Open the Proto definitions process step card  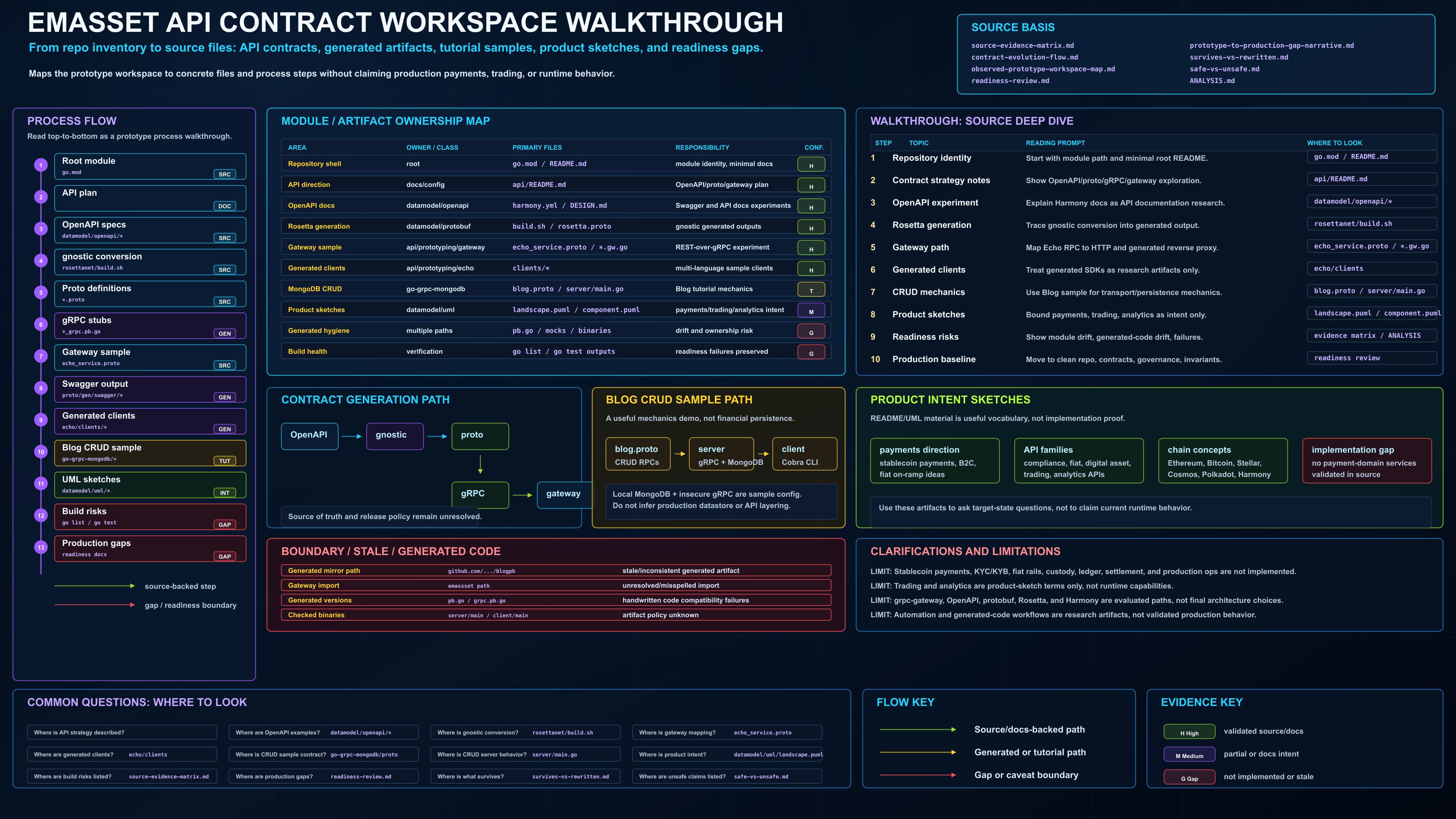click(x=151, y=294)
